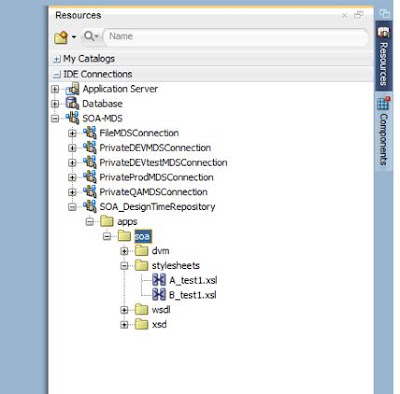Focus the Name search field
This screenshot has height=394, width=400.
[x=236, y=36]
